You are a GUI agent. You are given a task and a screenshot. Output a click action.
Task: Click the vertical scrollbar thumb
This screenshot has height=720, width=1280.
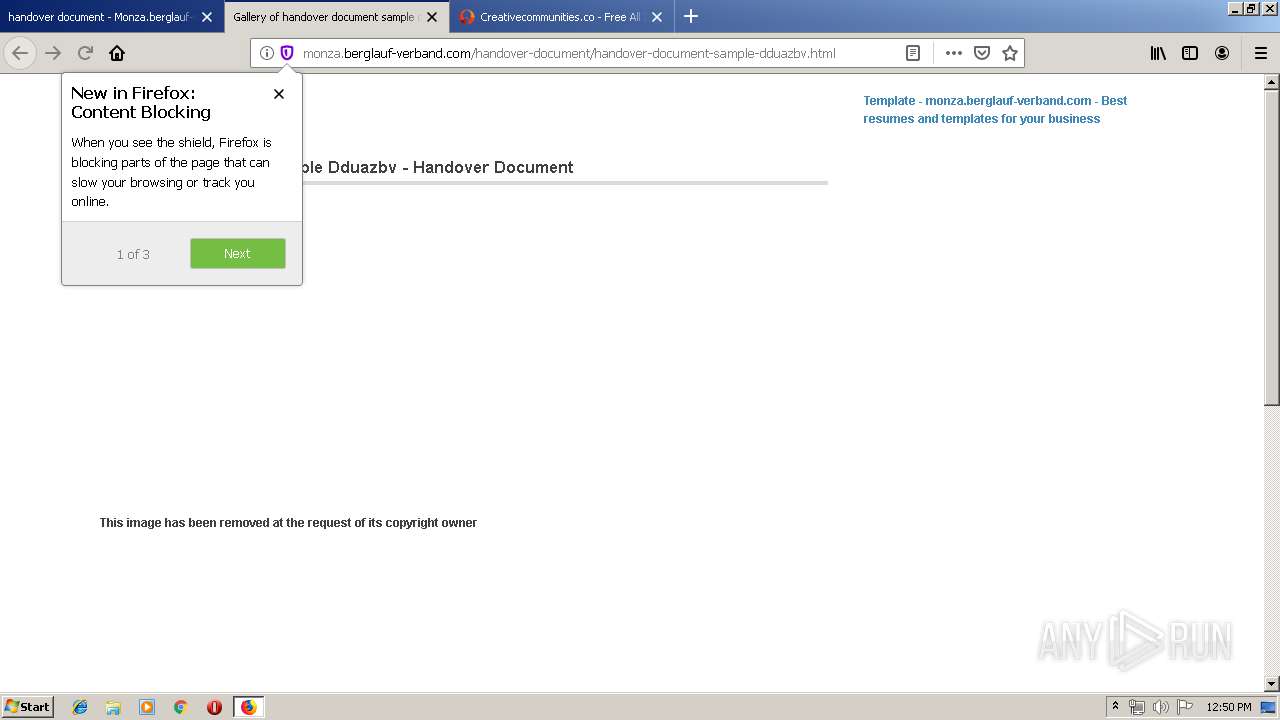1272,248
